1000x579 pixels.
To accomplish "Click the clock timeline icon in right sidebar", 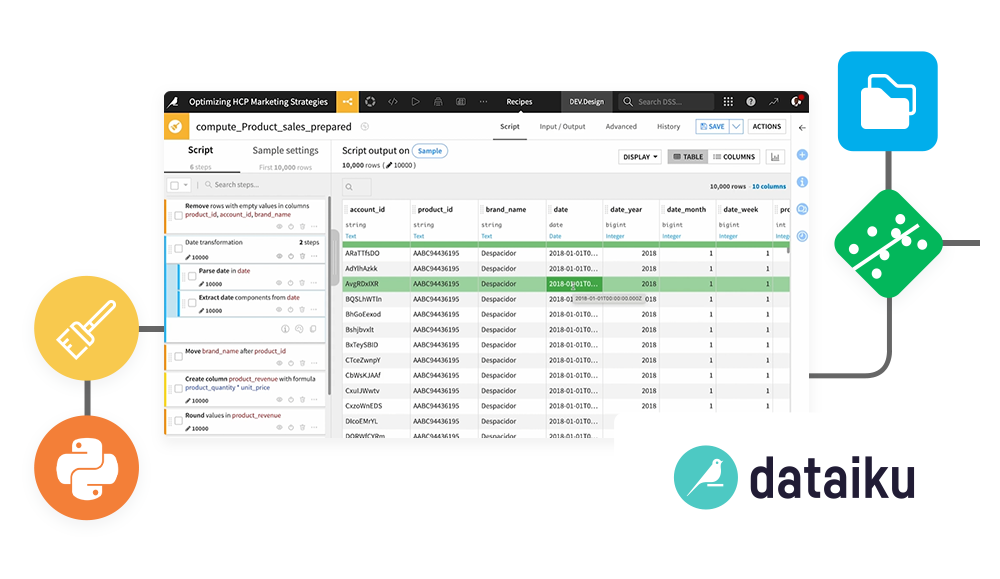I will coord(802,236).
